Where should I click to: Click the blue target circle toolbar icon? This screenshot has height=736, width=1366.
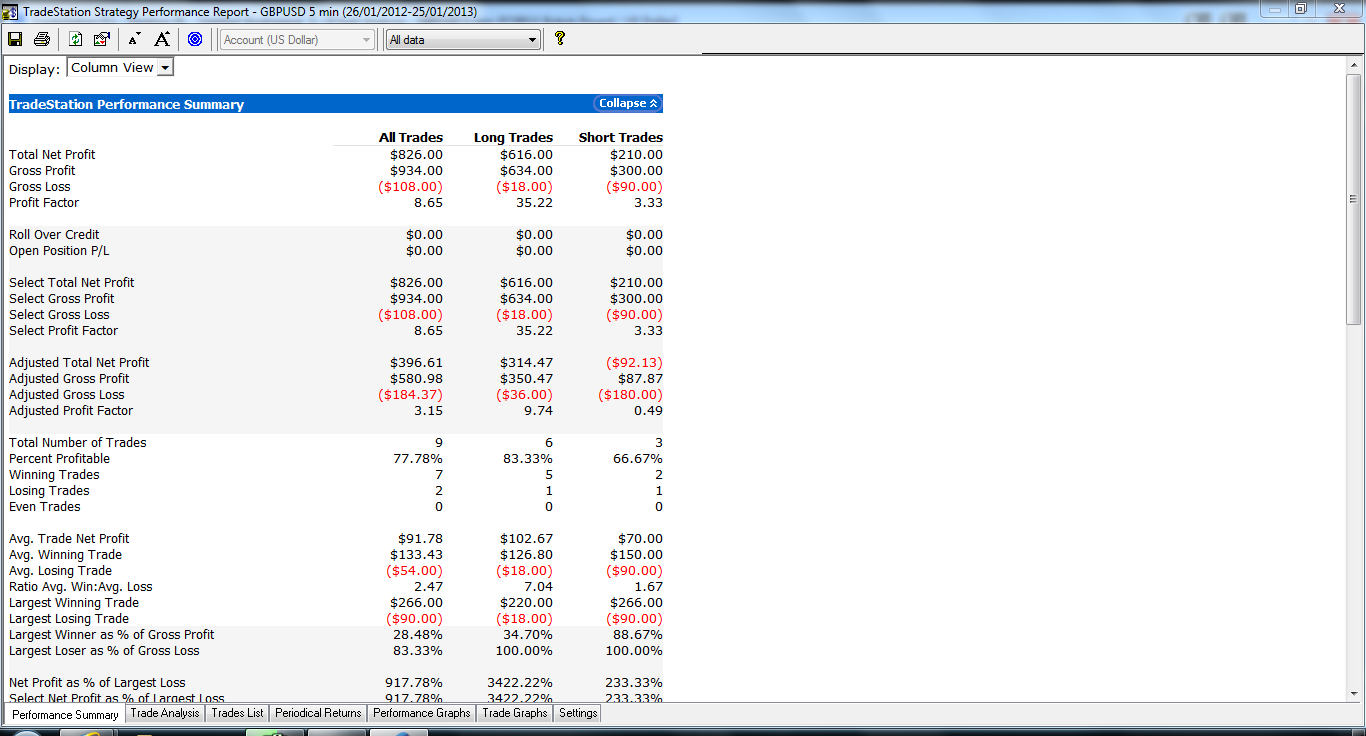coord(195,39)
